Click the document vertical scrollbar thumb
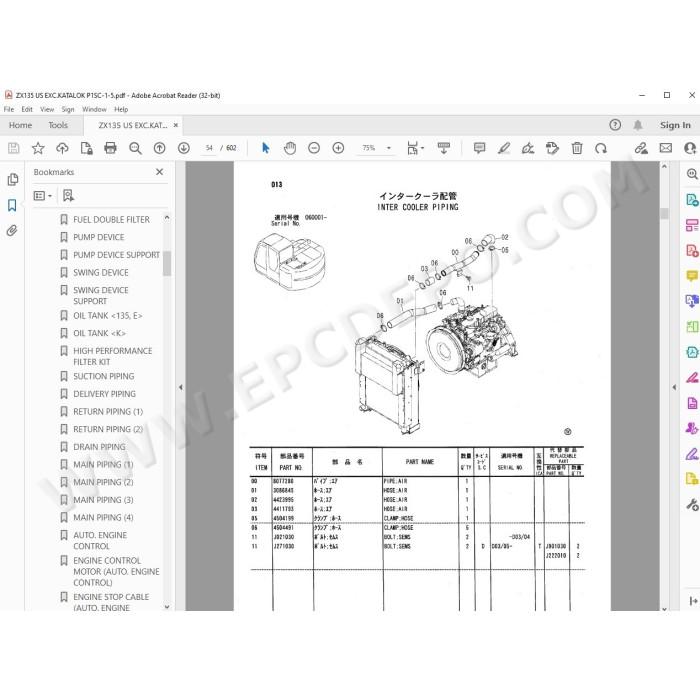 pos(664,213)
